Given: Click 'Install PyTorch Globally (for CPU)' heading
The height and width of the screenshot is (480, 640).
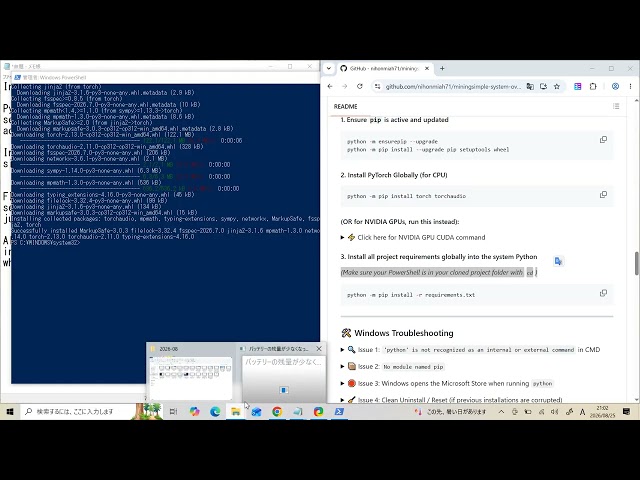Looking at the screenshot, I should tap(394, 175).
